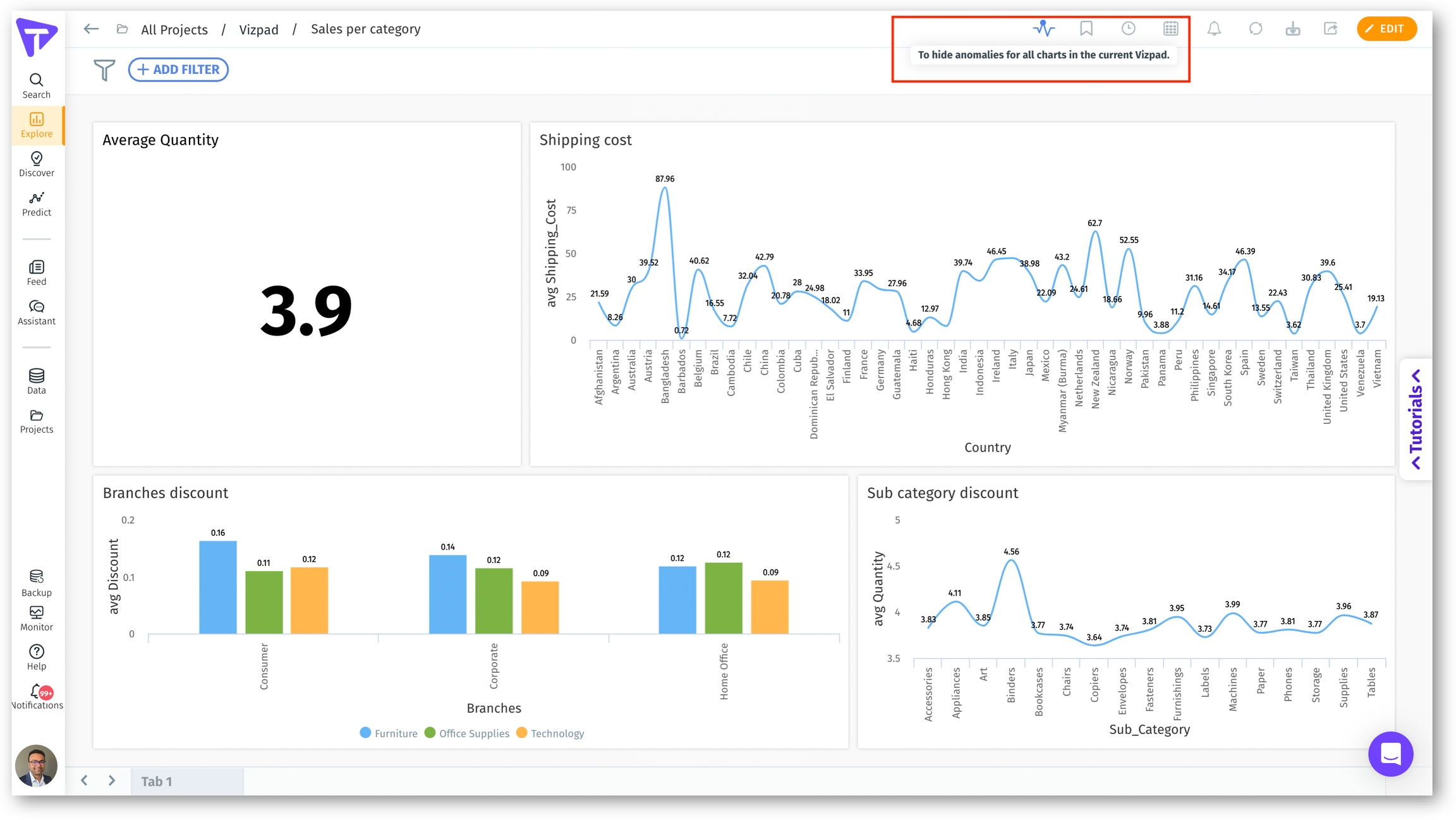
Task: Click the download icon in header
Action: 1292,28
